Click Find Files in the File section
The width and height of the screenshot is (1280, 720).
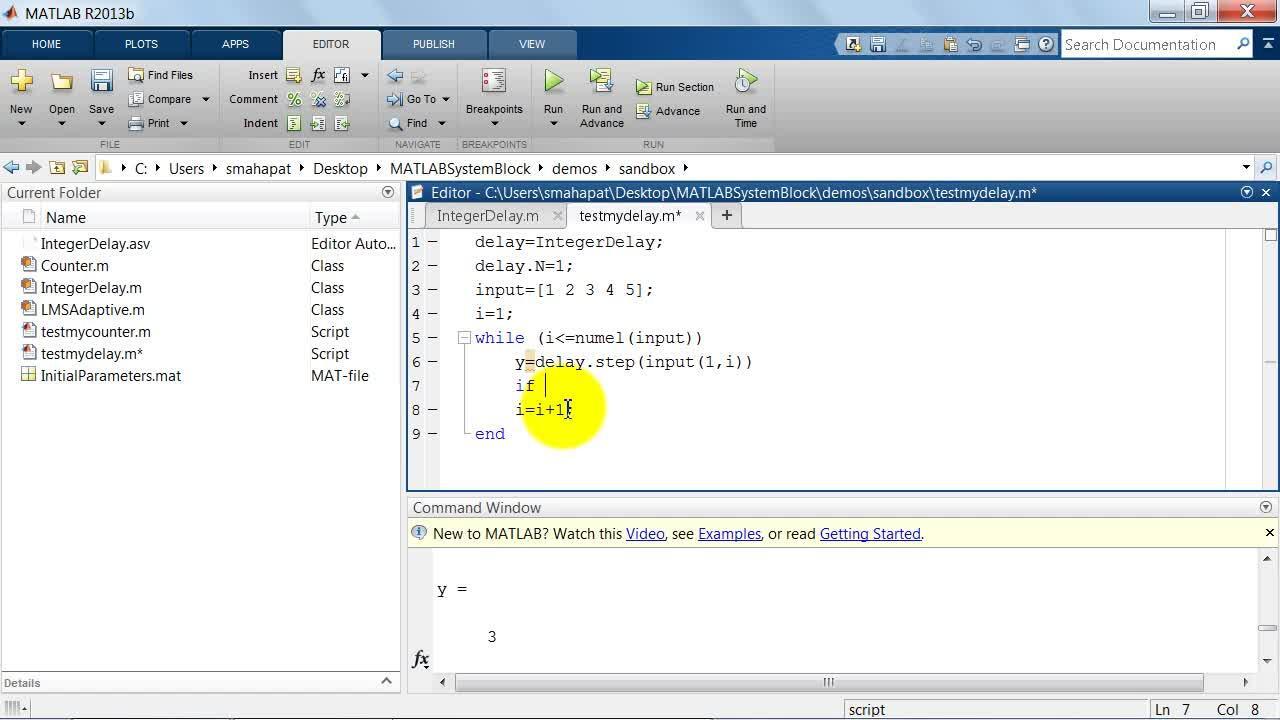[x=160, y=75]
